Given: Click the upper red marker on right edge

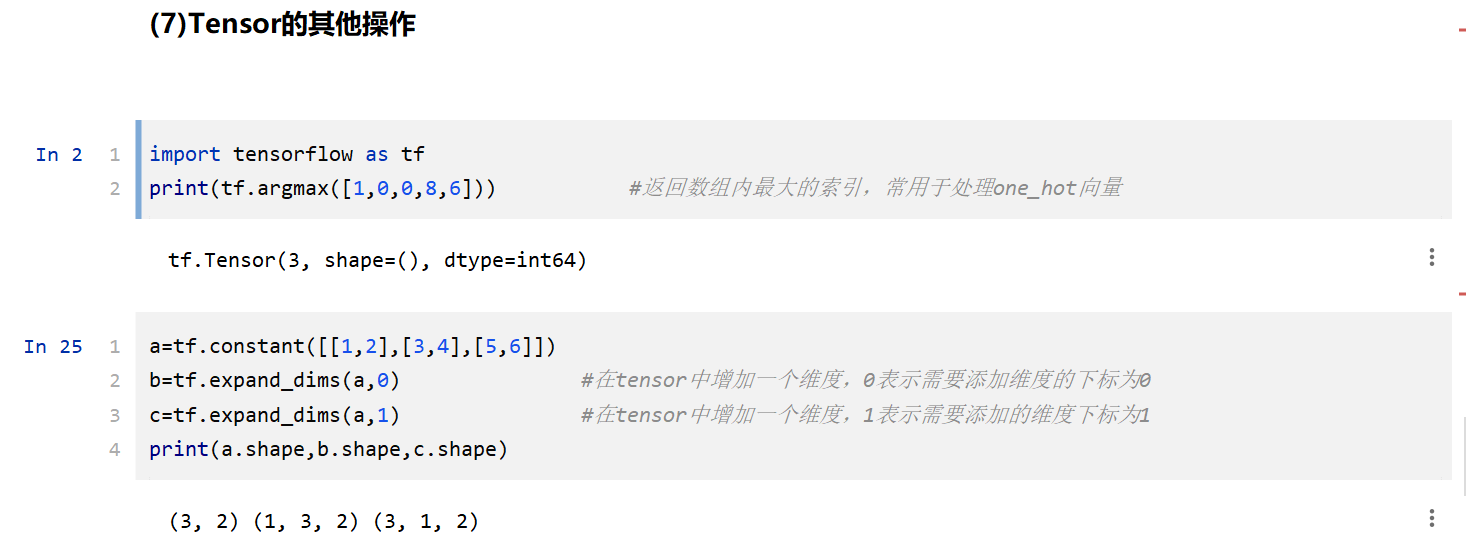Looking at the screenshot, I should 1461,31.
